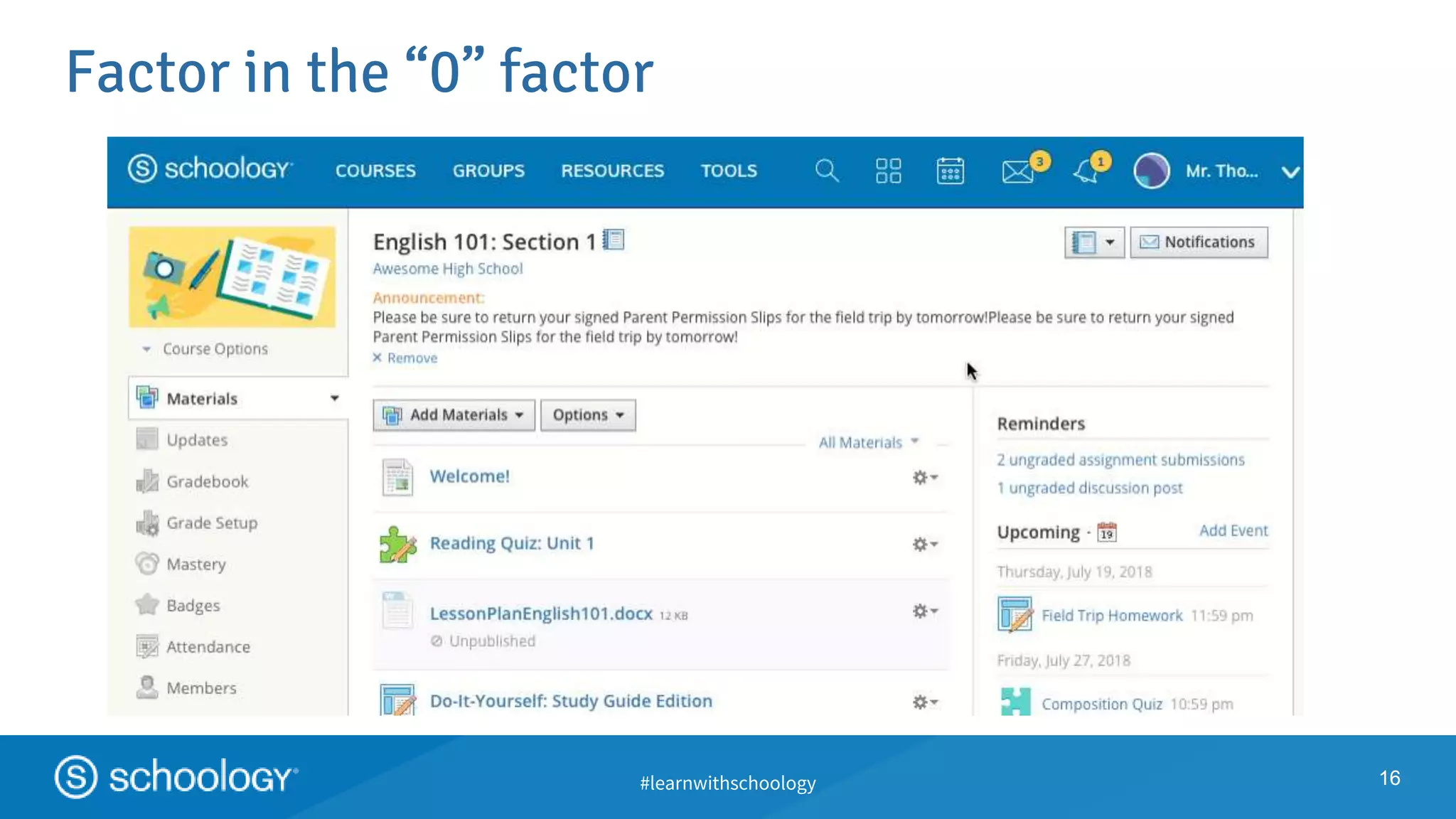Open the search magnifier icon
The height and width of the screenshot is (819, 1456).
(826, 171)
